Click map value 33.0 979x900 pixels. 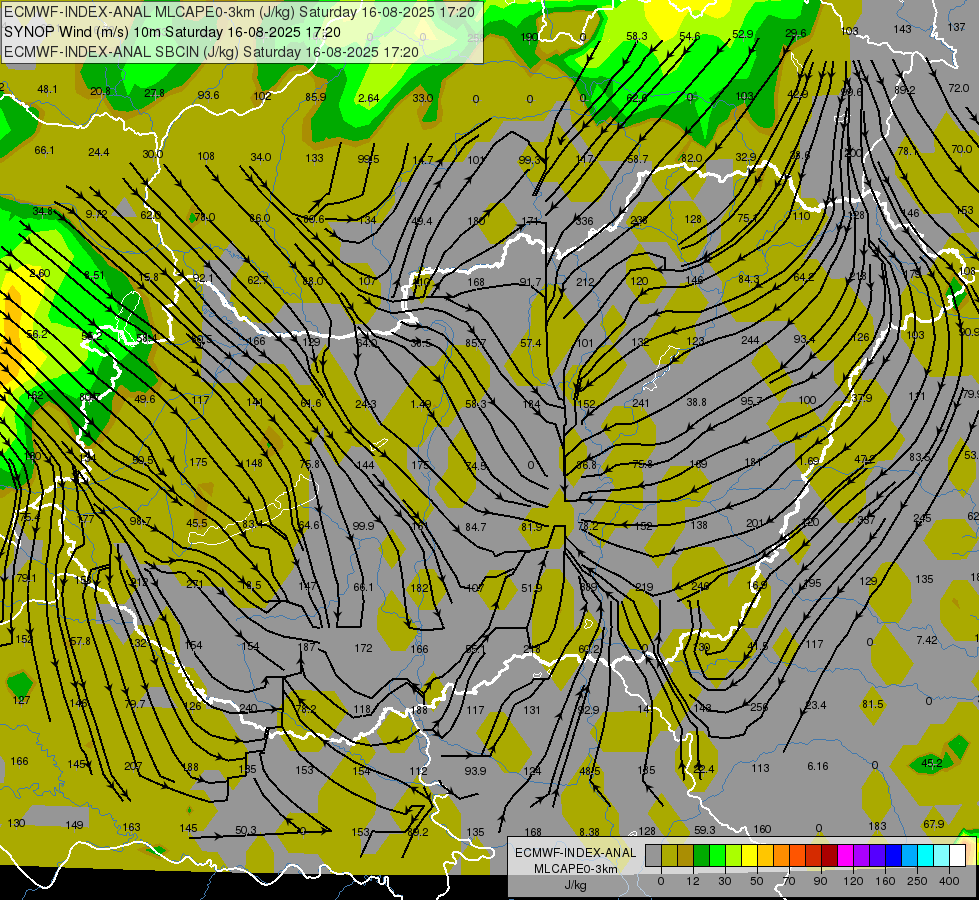tap(423, 98)
